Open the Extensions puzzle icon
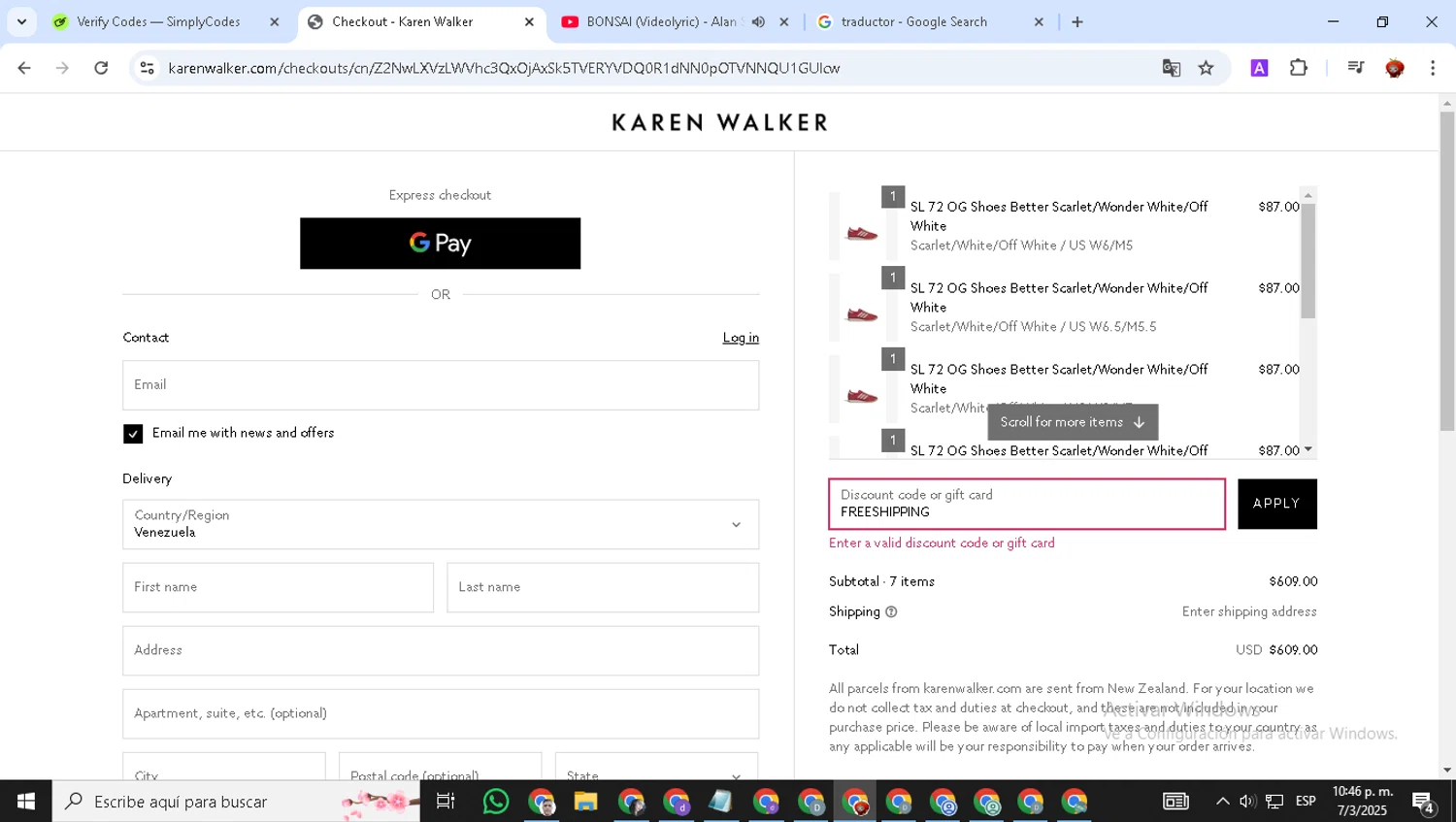 (1299, 68)
